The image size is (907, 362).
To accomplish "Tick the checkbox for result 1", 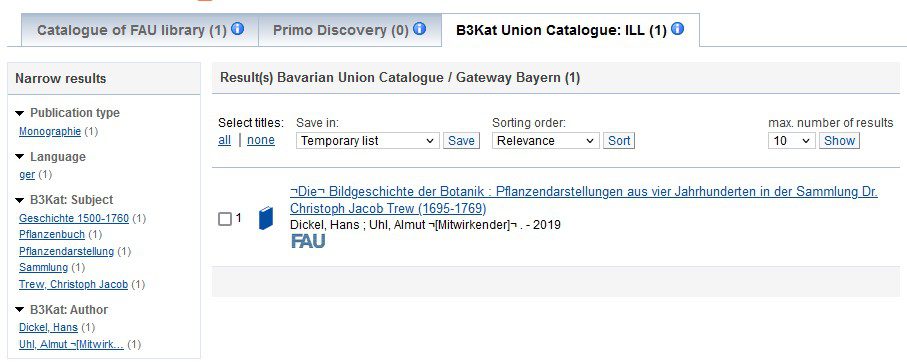I will click(x=224, y=219).
